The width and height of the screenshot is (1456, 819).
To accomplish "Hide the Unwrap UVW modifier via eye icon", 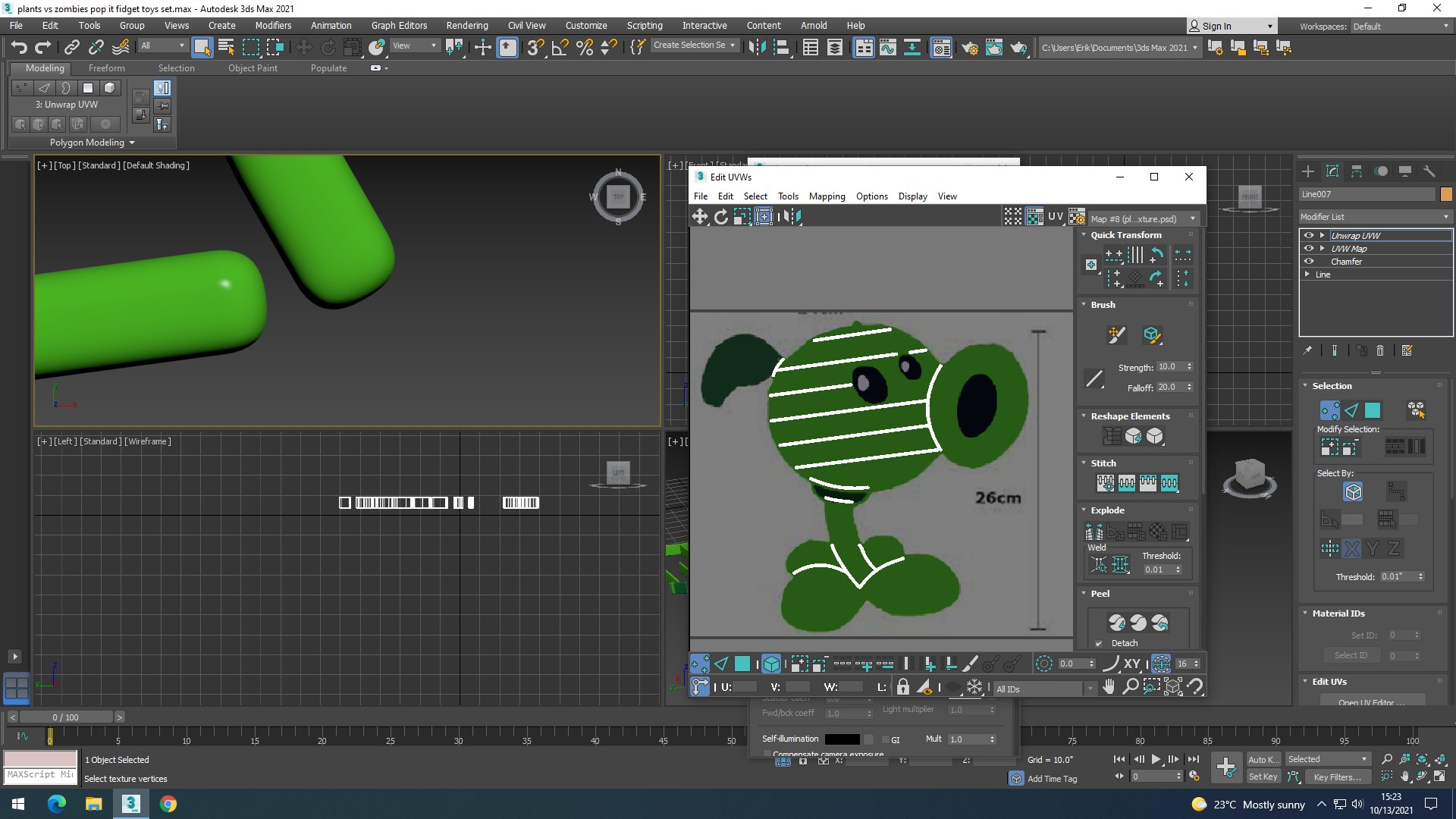I will 1309,236.
